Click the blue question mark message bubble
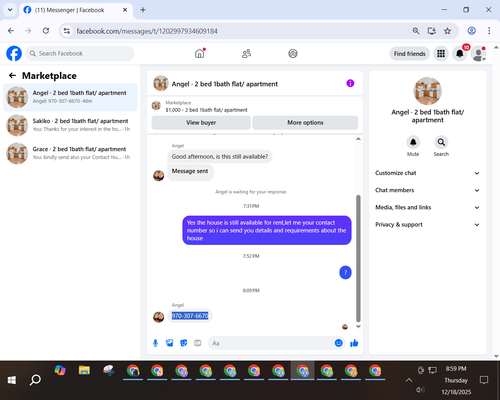 345,273
